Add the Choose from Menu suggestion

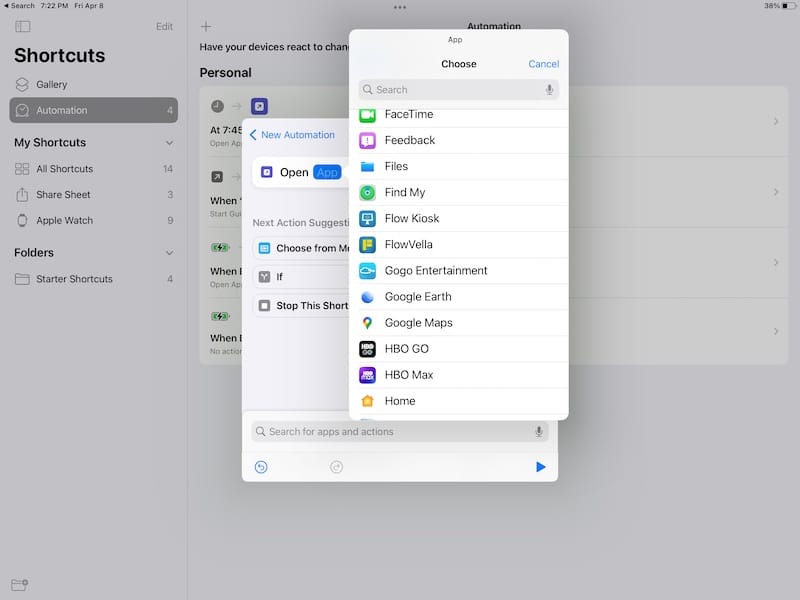point(301,248)
